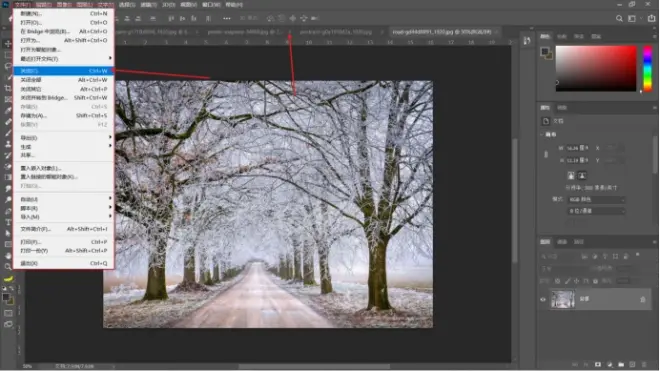The image size is (660, 371).
Task: Switch to road-gd44d8891_1920.jpg document tab
Action: (442, 32)
